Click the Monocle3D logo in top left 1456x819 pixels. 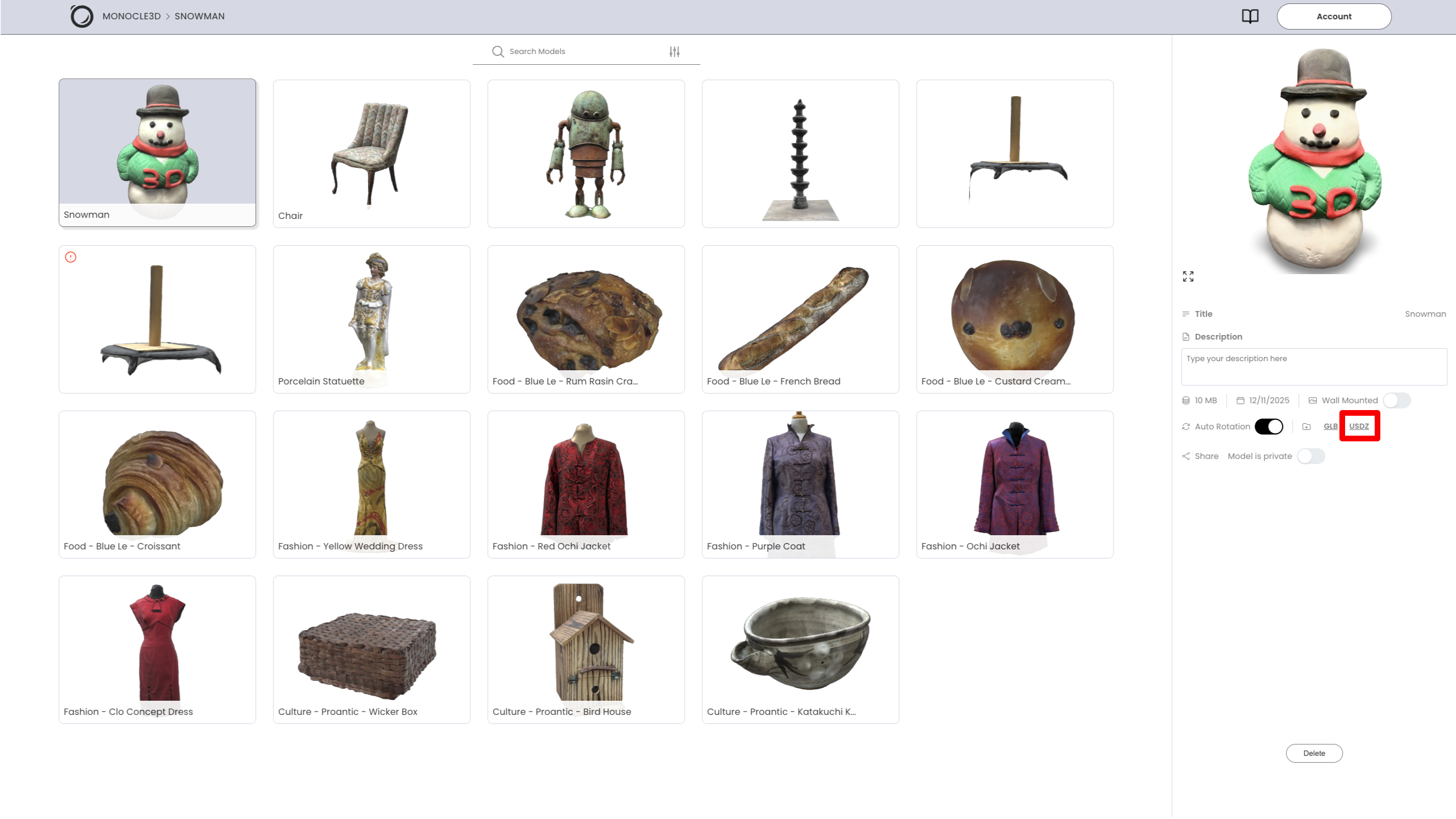click(82, 16)
